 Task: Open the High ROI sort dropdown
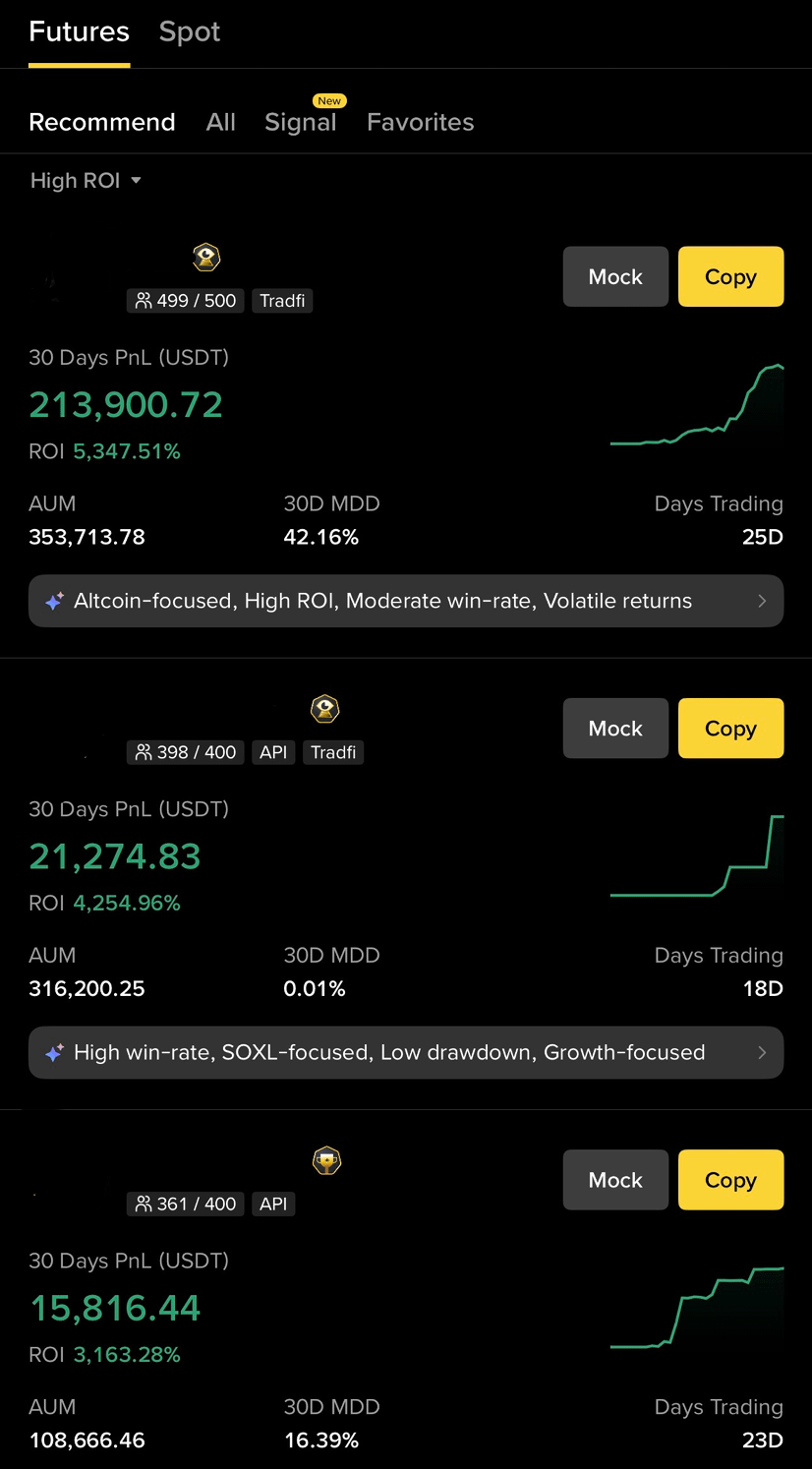(x=86, y=181)
